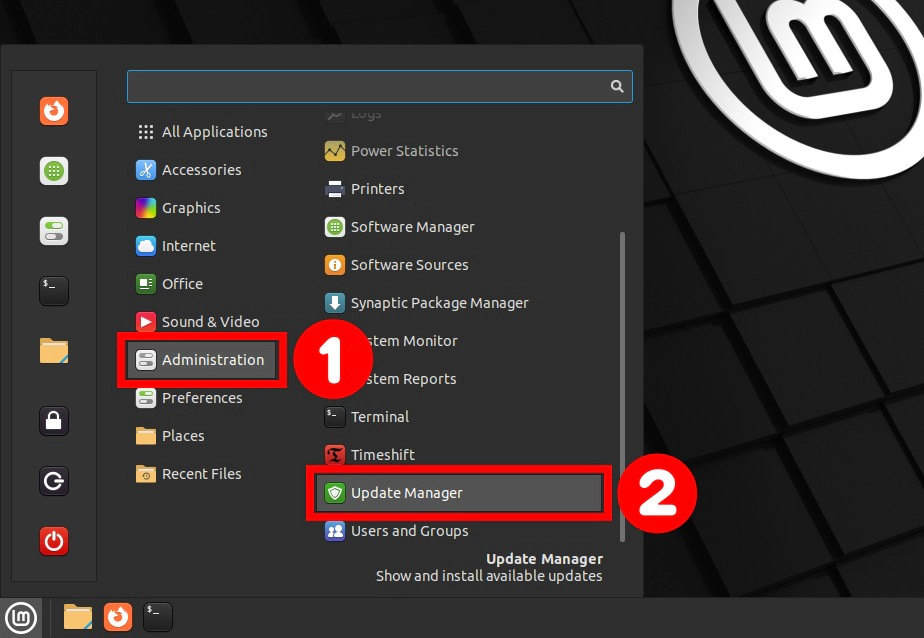This screenshot has width=924, height=638.
Task: Open Firefox from the favorites sidebar
Action: [x=54, y=111]
